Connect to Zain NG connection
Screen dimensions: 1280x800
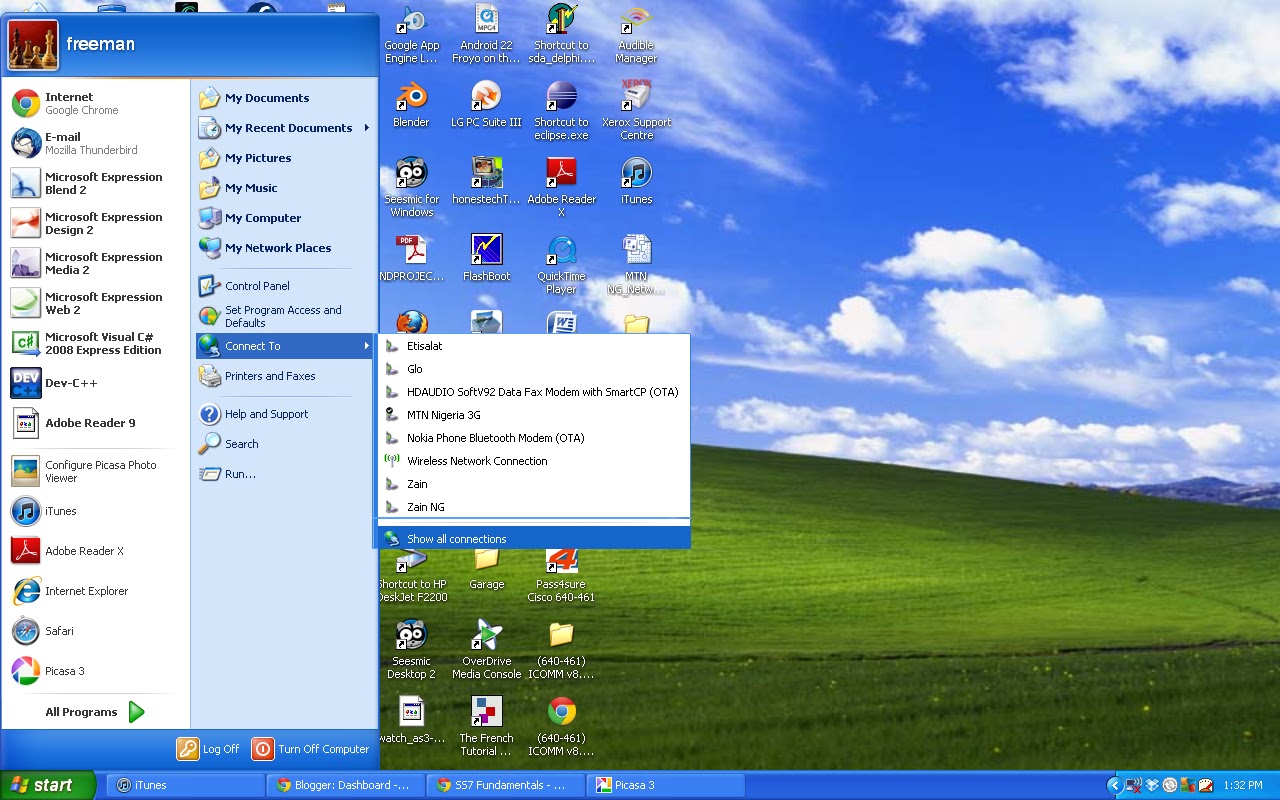pos(534,507)
